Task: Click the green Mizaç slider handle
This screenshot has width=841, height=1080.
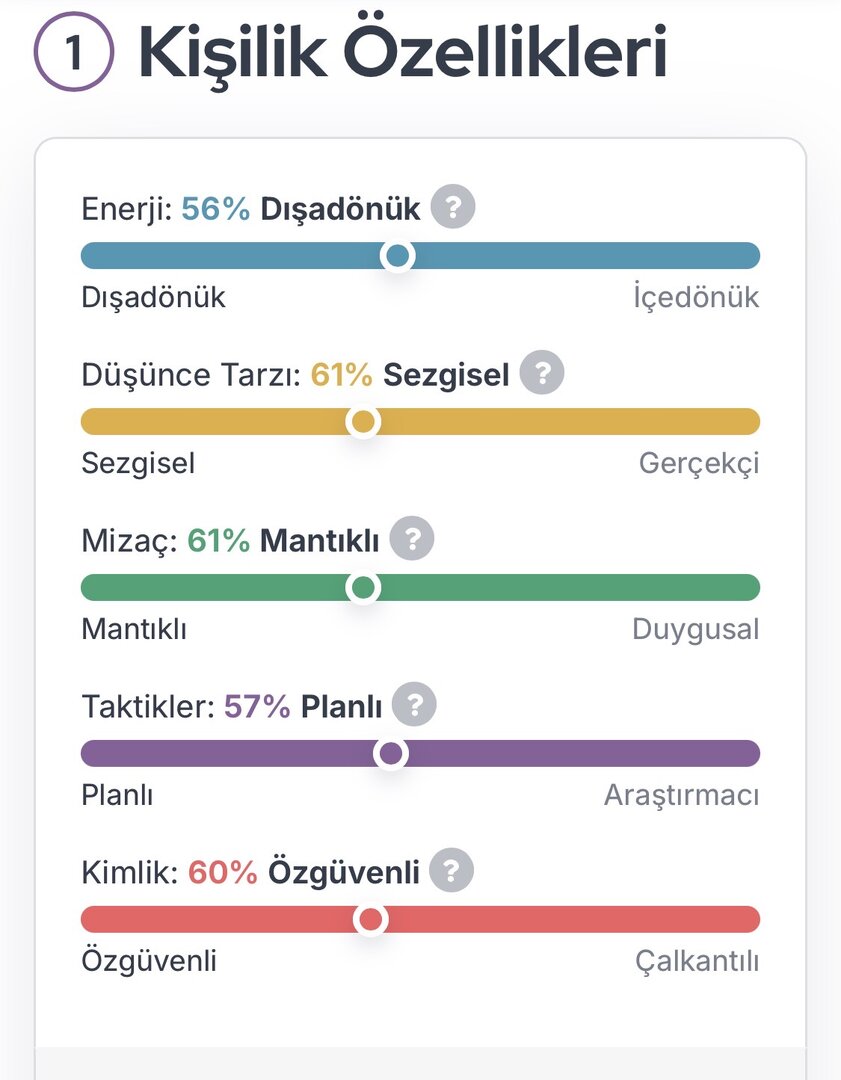Action: point(363,587)
